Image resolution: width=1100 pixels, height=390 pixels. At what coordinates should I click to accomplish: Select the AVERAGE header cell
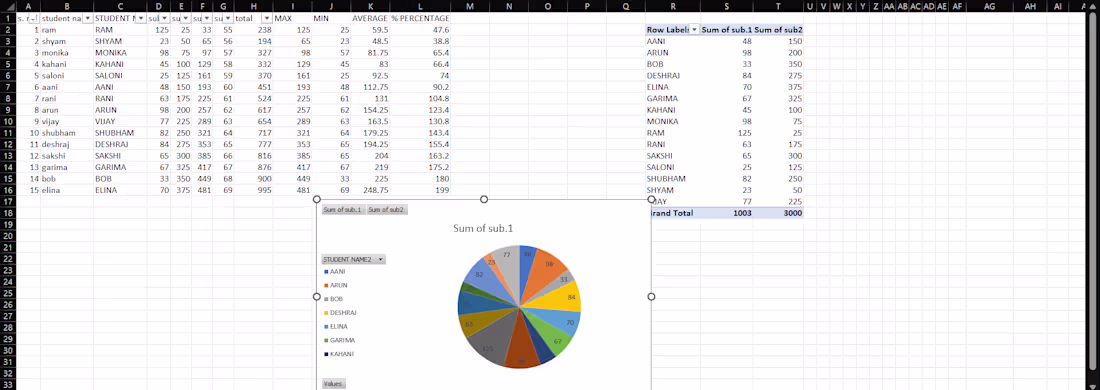[371, 18]
